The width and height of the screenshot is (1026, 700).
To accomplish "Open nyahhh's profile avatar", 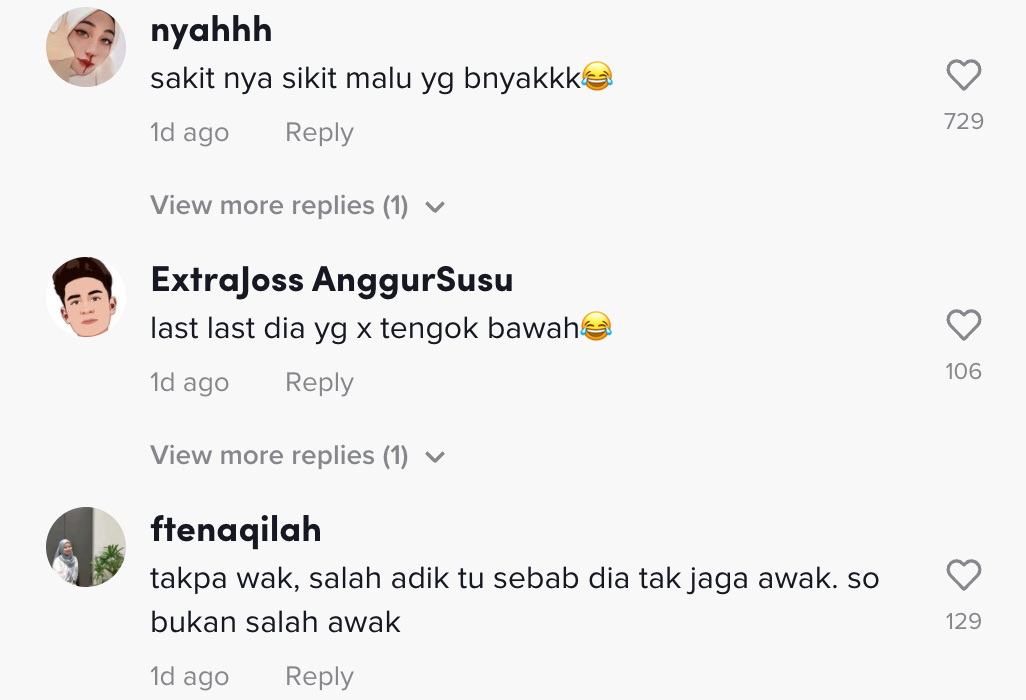I will click(x=86, y=47).
